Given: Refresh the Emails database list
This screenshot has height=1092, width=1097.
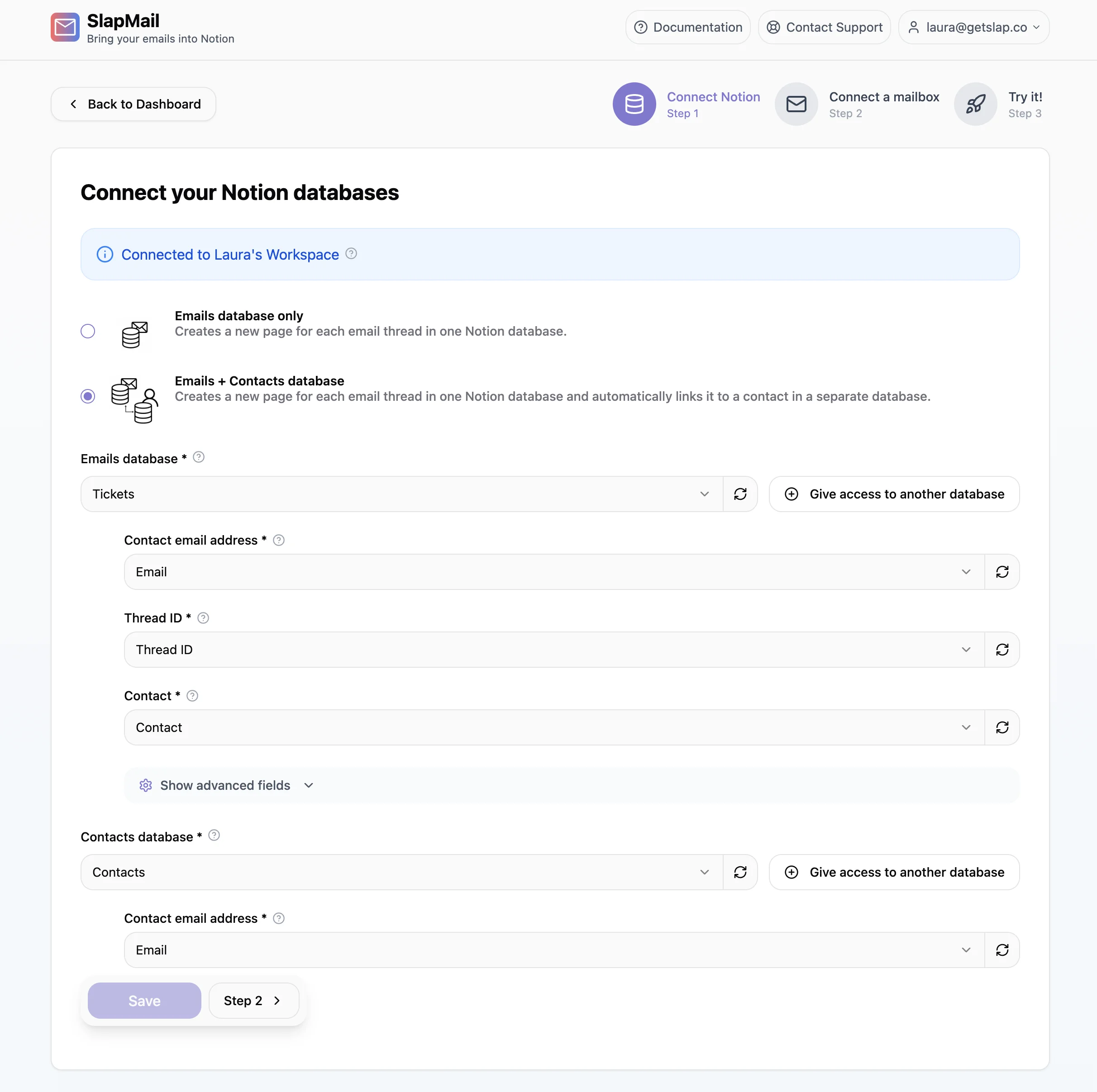Looking at the screenshot, I should pos(740,494).
